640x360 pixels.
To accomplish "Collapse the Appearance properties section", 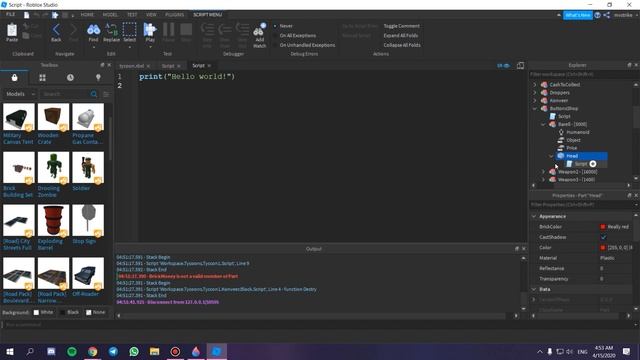I will coord(534,216).
